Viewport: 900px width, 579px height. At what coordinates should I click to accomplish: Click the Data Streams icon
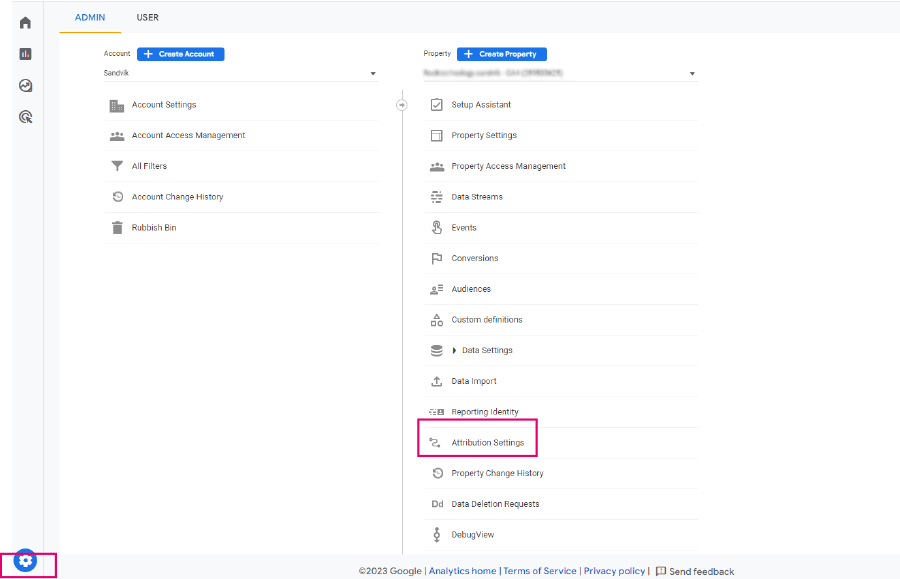point(437,197)
